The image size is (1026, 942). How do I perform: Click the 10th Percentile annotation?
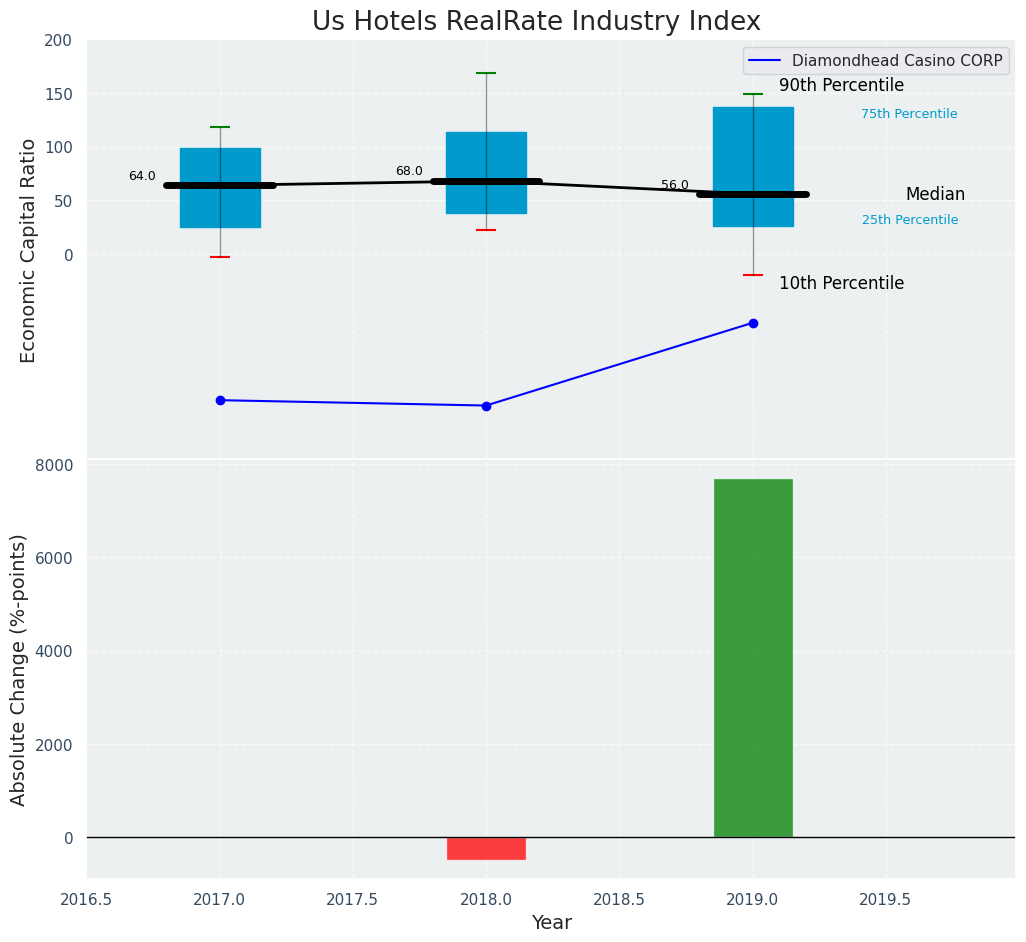coord(841,284)
